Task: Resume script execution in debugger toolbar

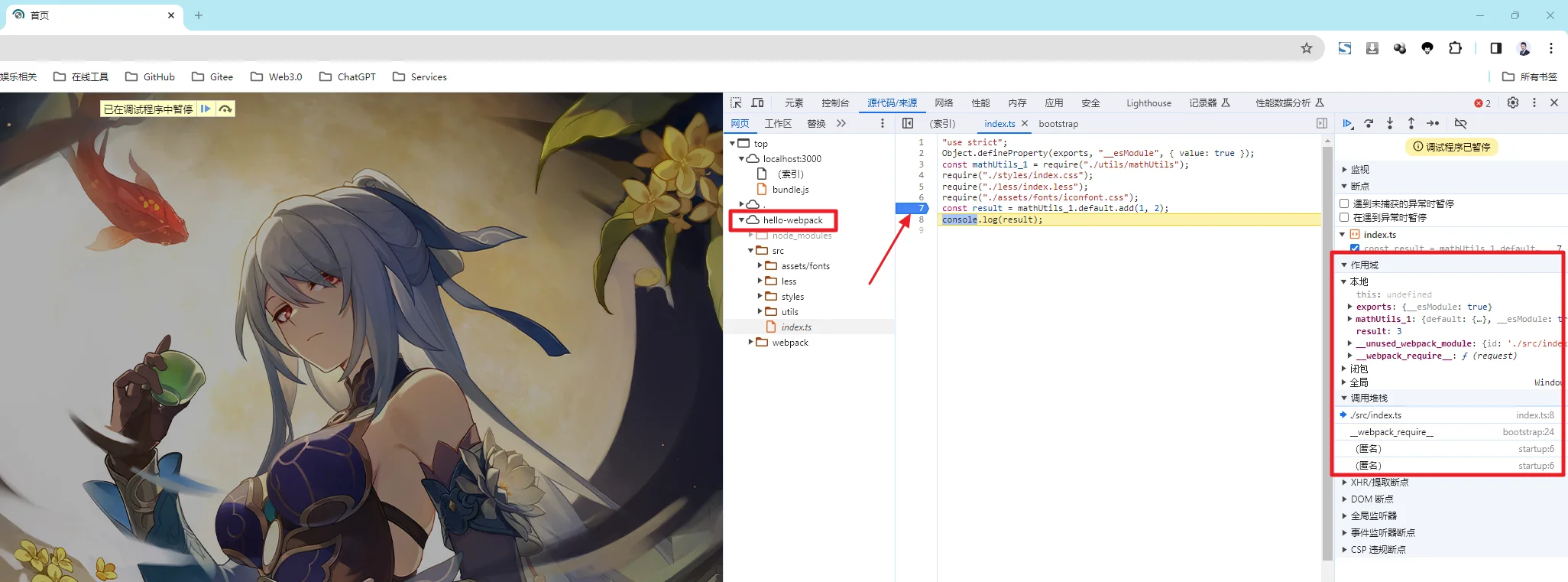Action: click(1348, 124)
